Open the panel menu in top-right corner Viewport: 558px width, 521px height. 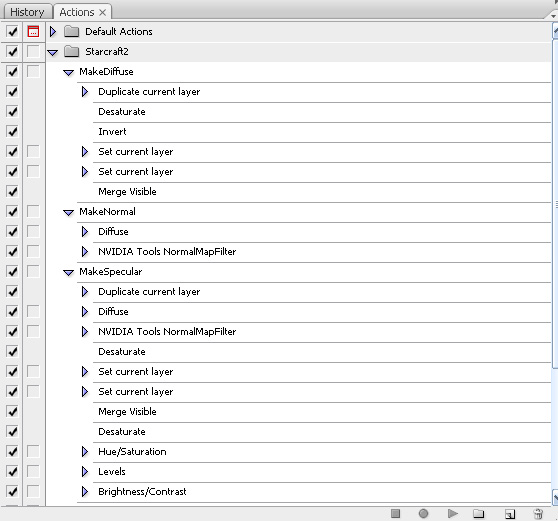553,15
